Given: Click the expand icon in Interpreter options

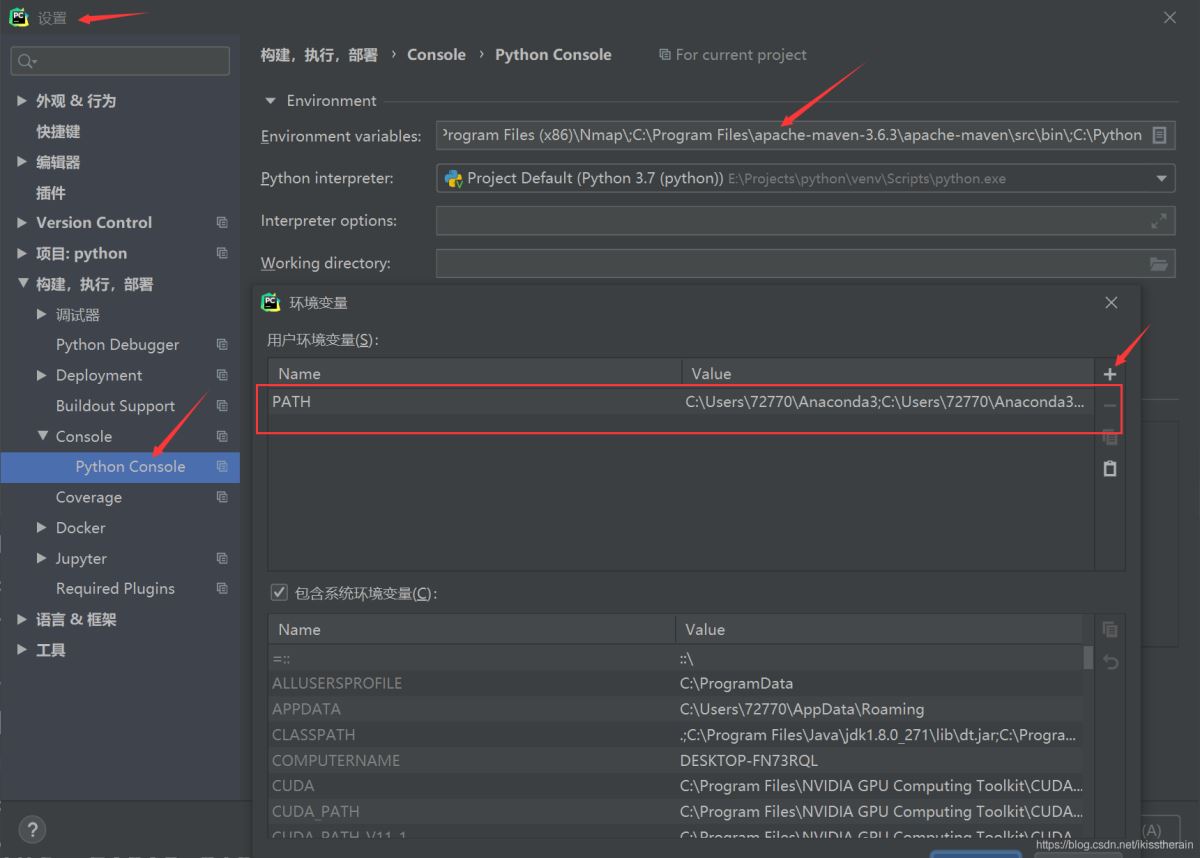Looking at the screenshot, I should point(1159,221).
